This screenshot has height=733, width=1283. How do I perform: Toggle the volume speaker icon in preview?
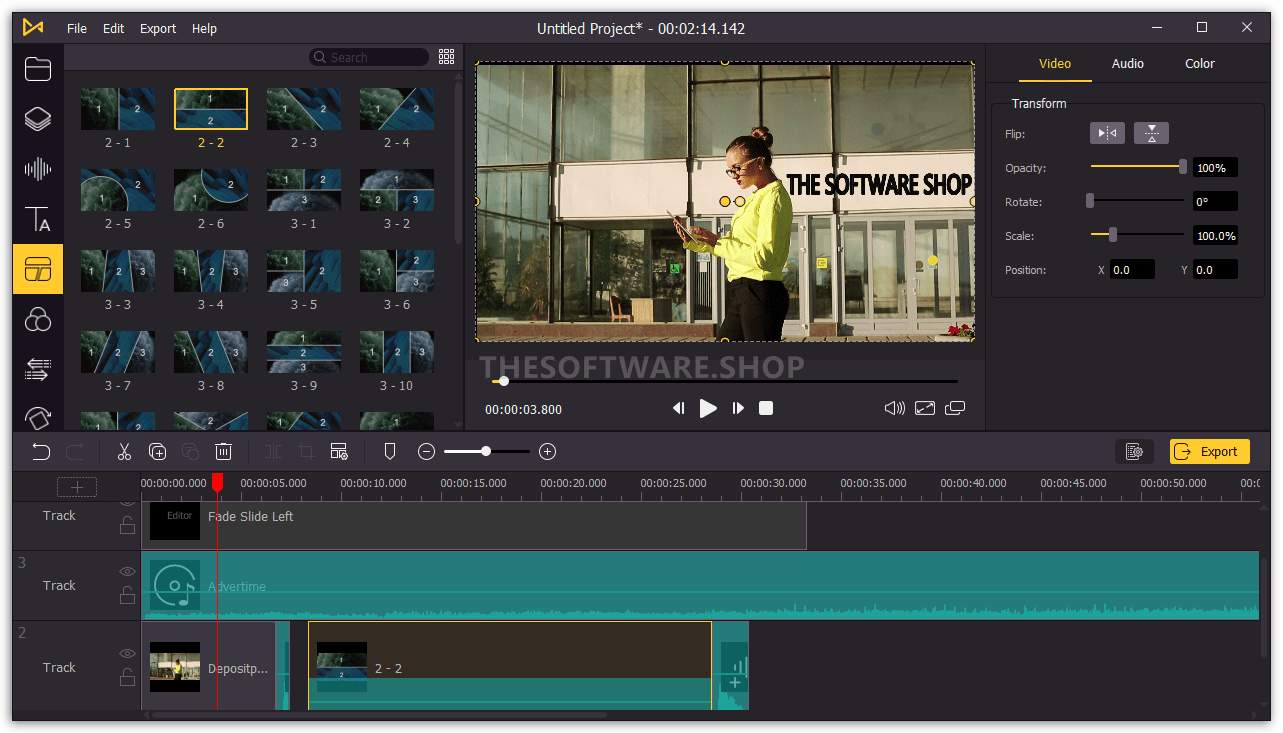pos(895,408)
